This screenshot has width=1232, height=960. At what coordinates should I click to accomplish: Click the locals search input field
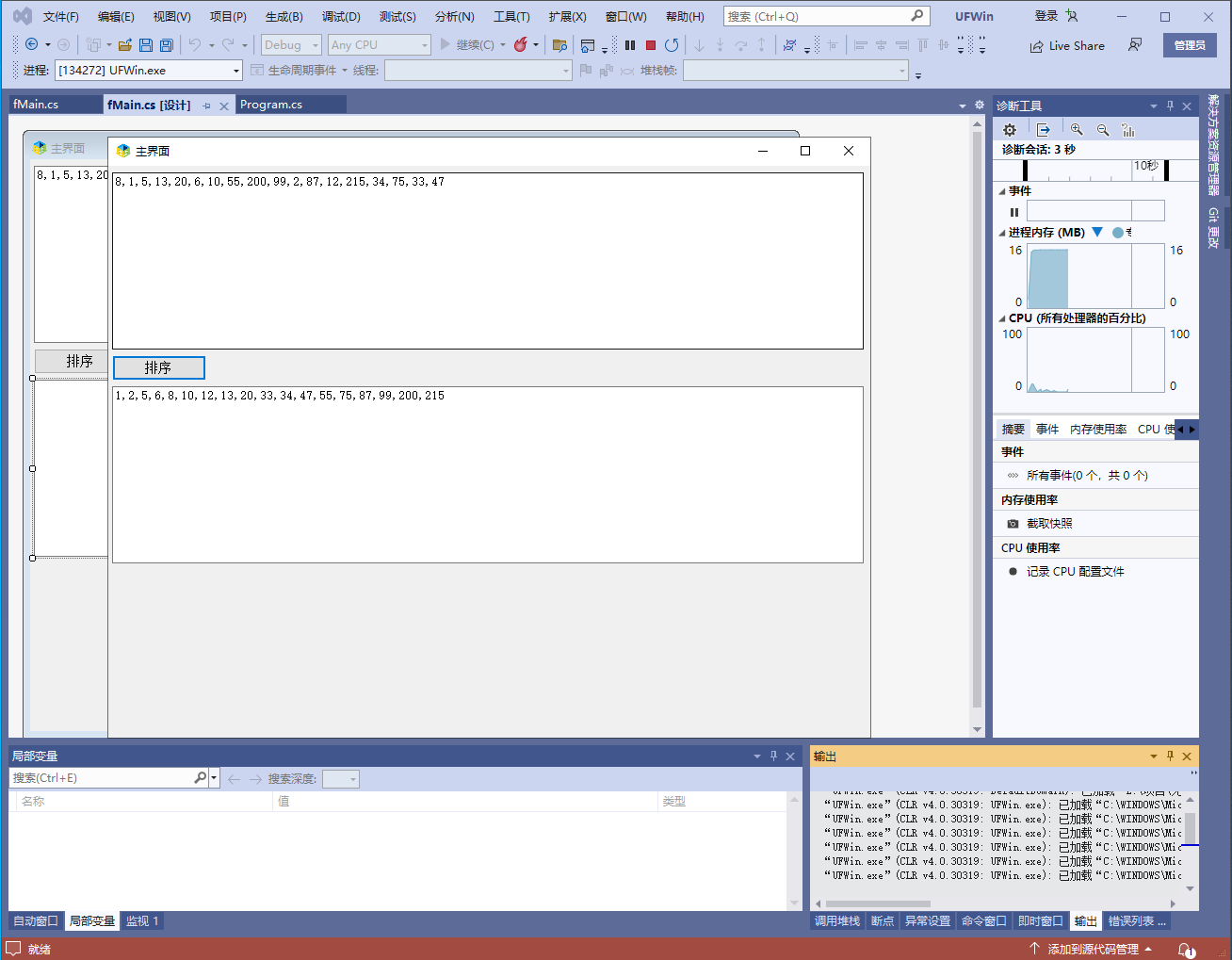(x=102, y=778)
